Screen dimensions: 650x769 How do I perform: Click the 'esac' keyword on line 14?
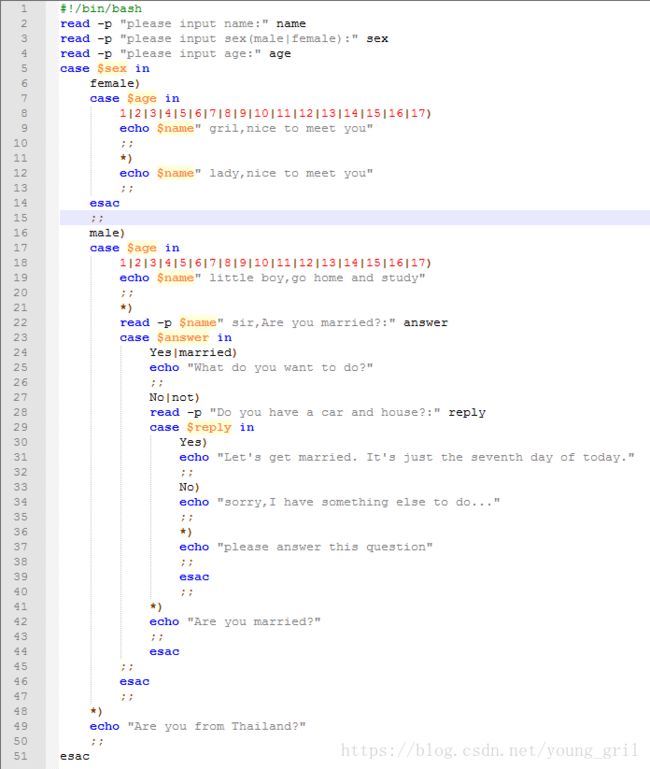pos(104,203)
